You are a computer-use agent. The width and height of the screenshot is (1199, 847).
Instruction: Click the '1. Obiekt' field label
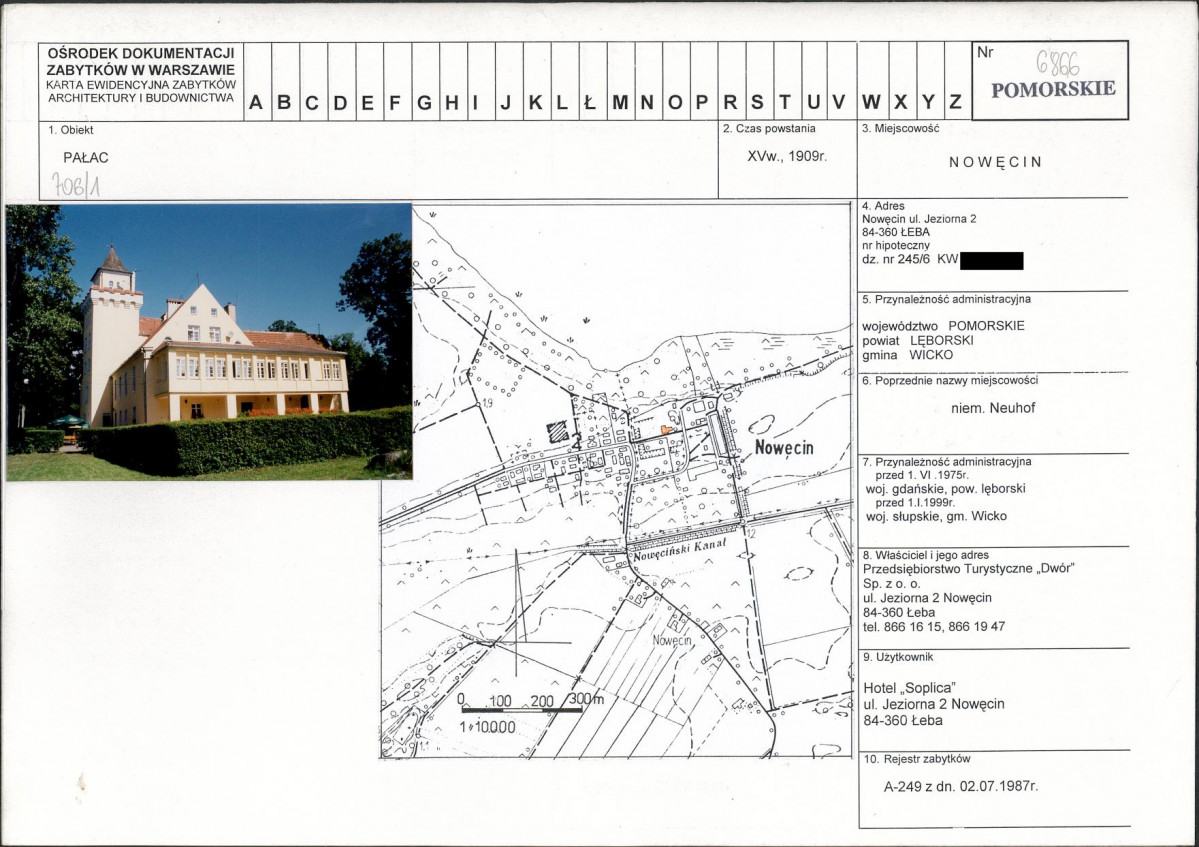[x=70, y=130]
